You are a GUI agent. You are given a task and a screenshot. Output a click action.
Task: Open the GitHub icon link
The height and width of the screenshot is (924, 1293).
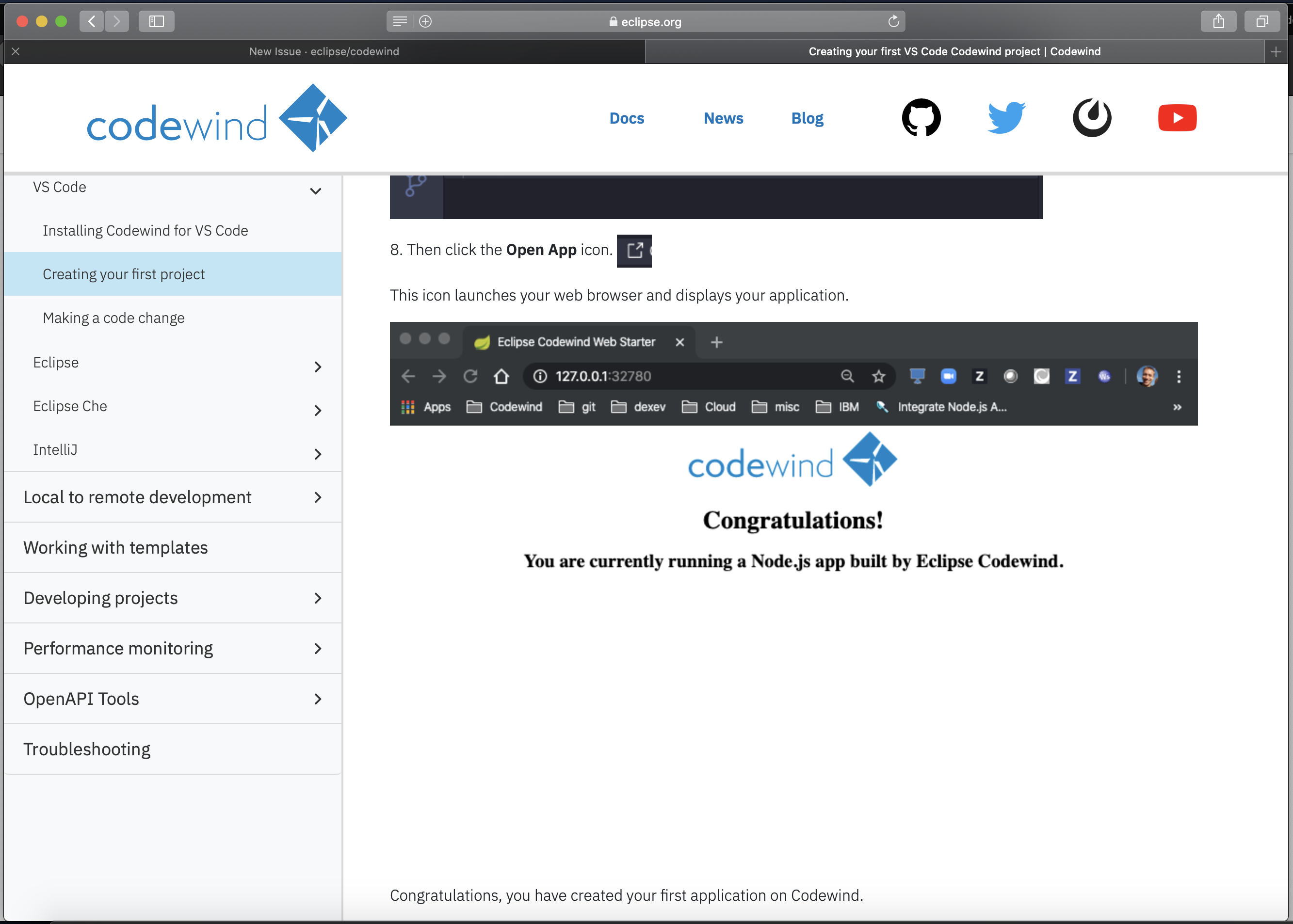tap(921, 118)
